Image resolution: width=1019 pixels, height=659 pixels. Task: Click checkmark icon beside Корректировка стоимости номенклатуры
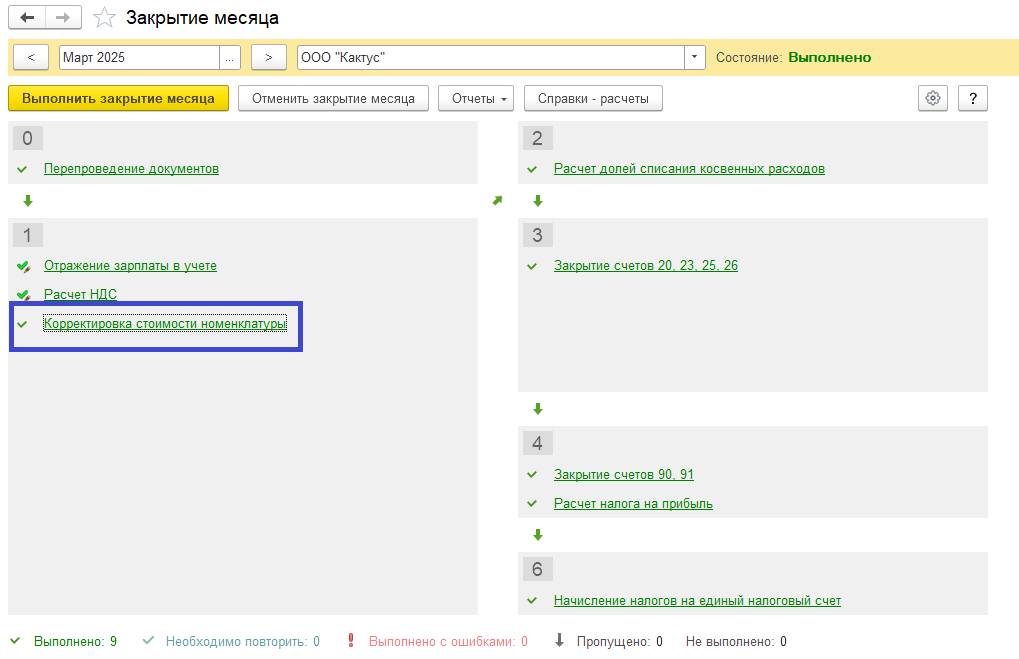point(22,324)
